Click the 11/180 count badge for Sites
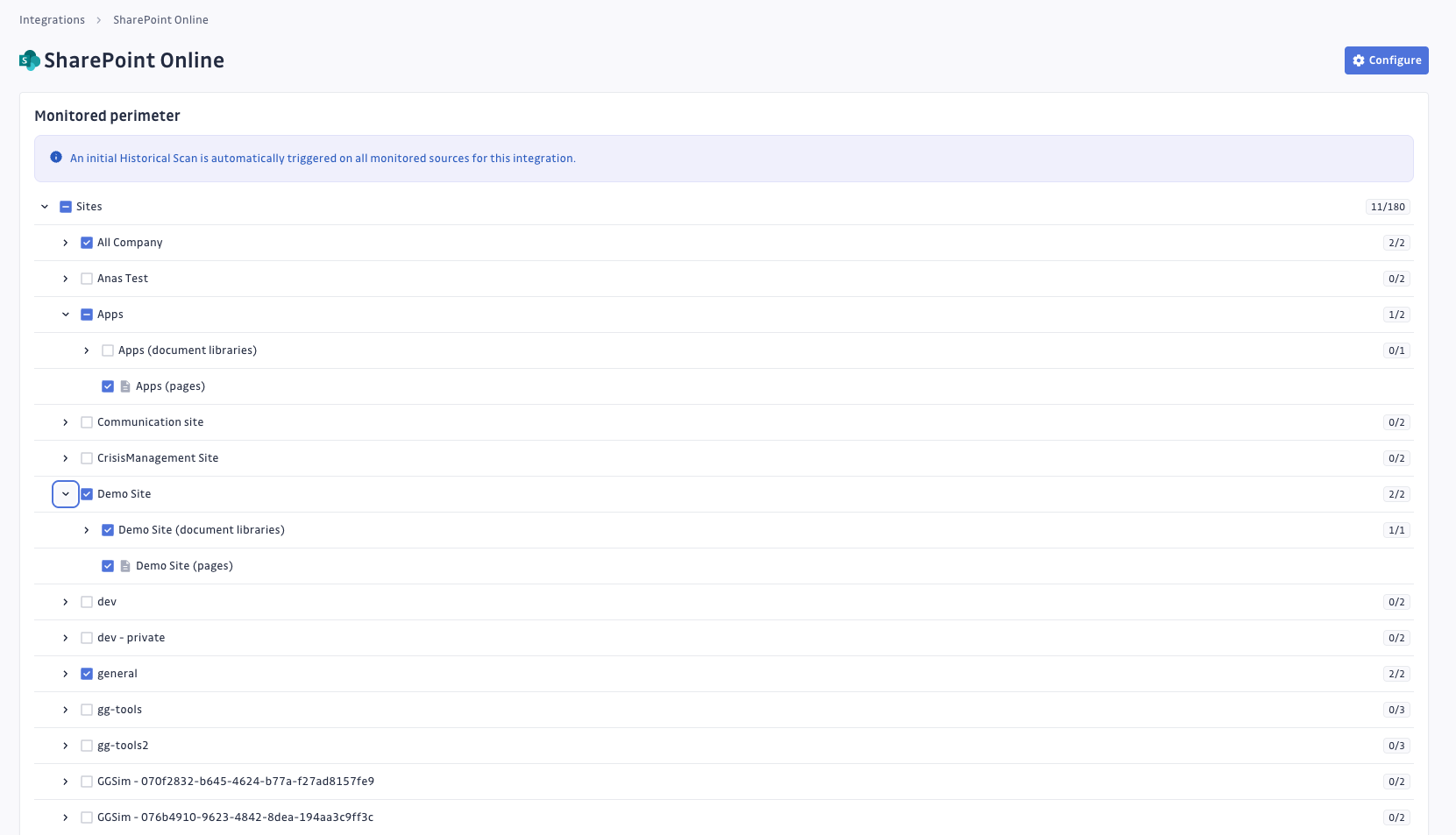 pos(1388,207)
